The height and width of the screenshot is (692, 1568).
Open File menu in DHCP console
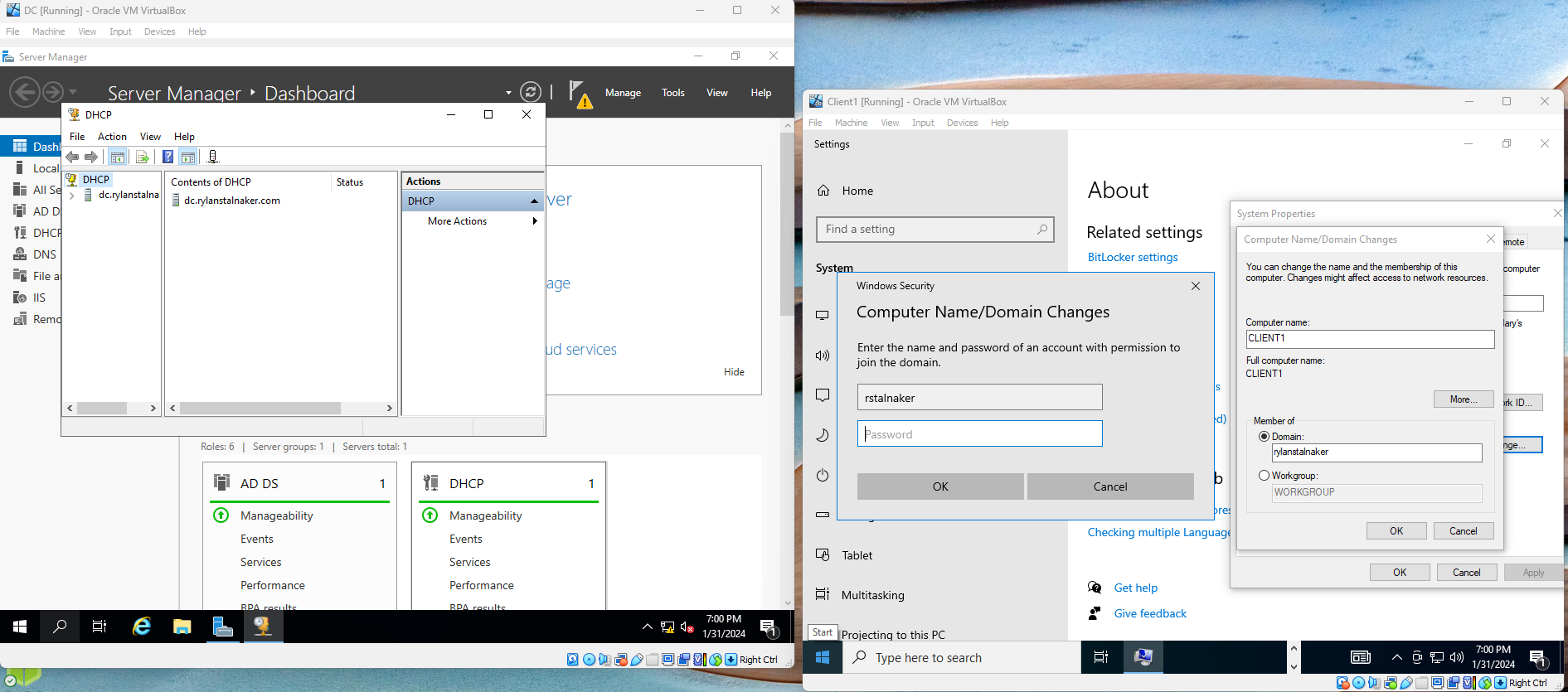(x=77, y=137)
